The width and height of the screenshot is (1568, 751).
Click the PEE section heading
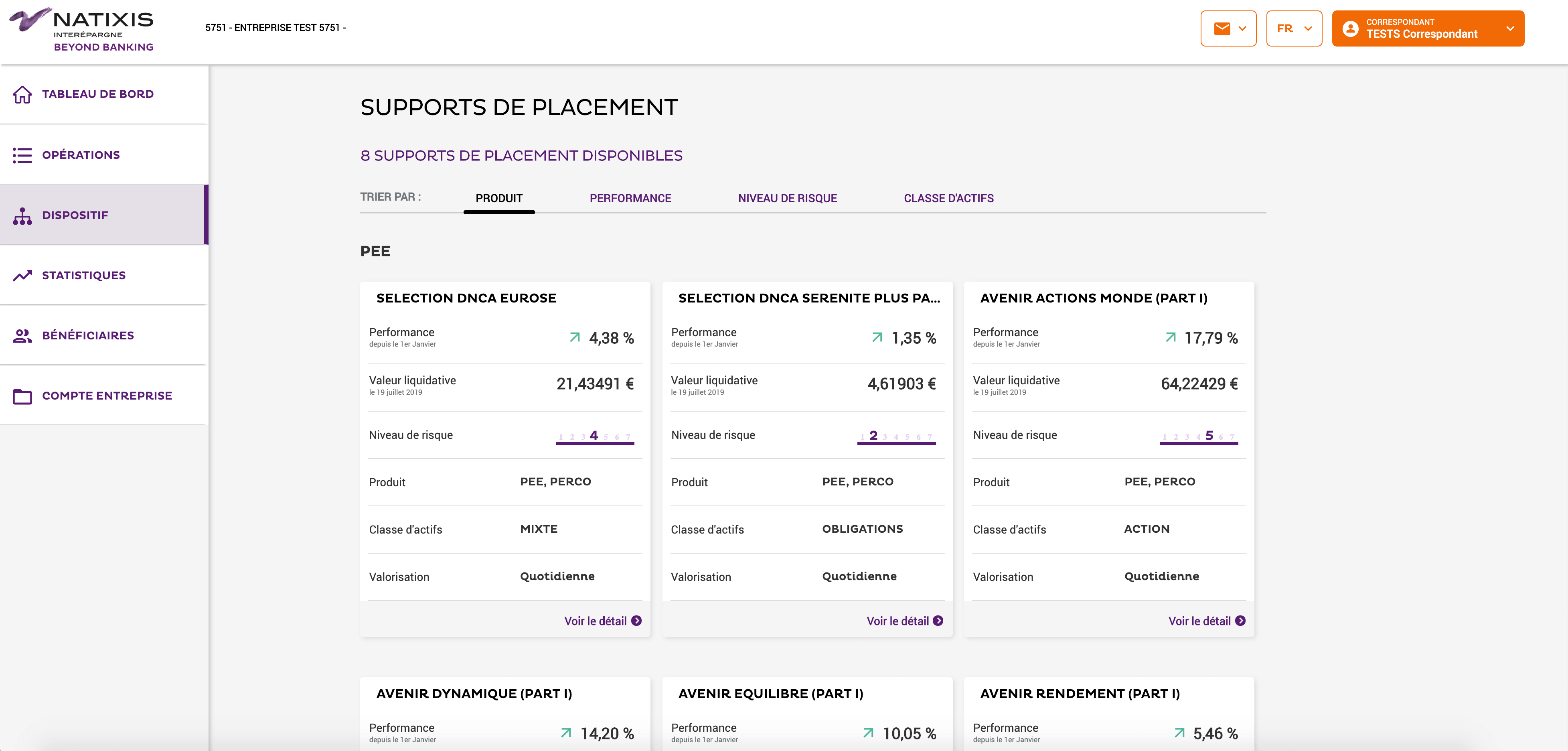coord(375,252)
